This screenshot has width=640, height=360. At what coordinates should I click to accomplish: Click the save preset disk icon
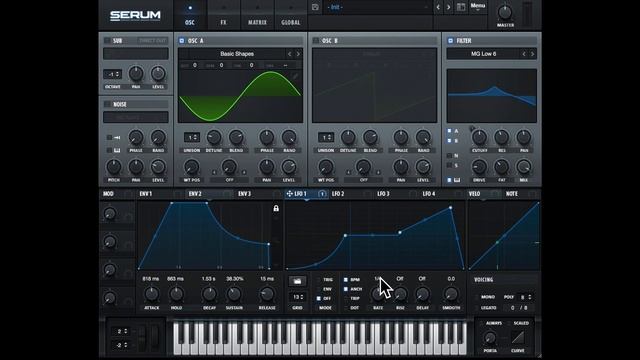pos(315,7)
